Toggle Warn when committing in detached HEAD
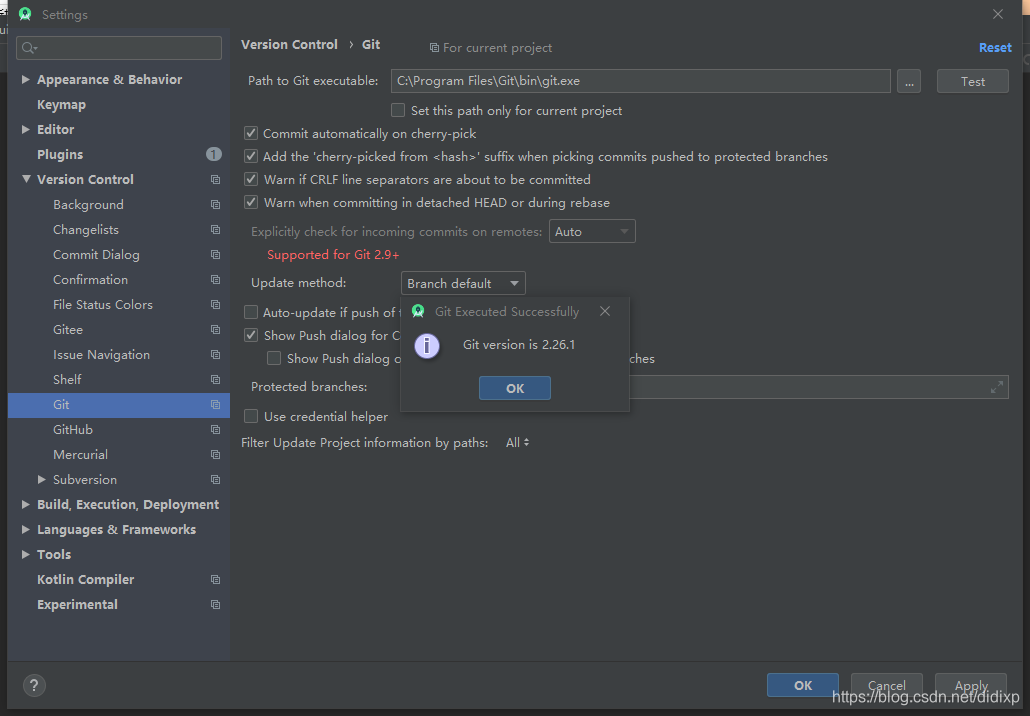 pyautogui.click(x=251, y=202)
